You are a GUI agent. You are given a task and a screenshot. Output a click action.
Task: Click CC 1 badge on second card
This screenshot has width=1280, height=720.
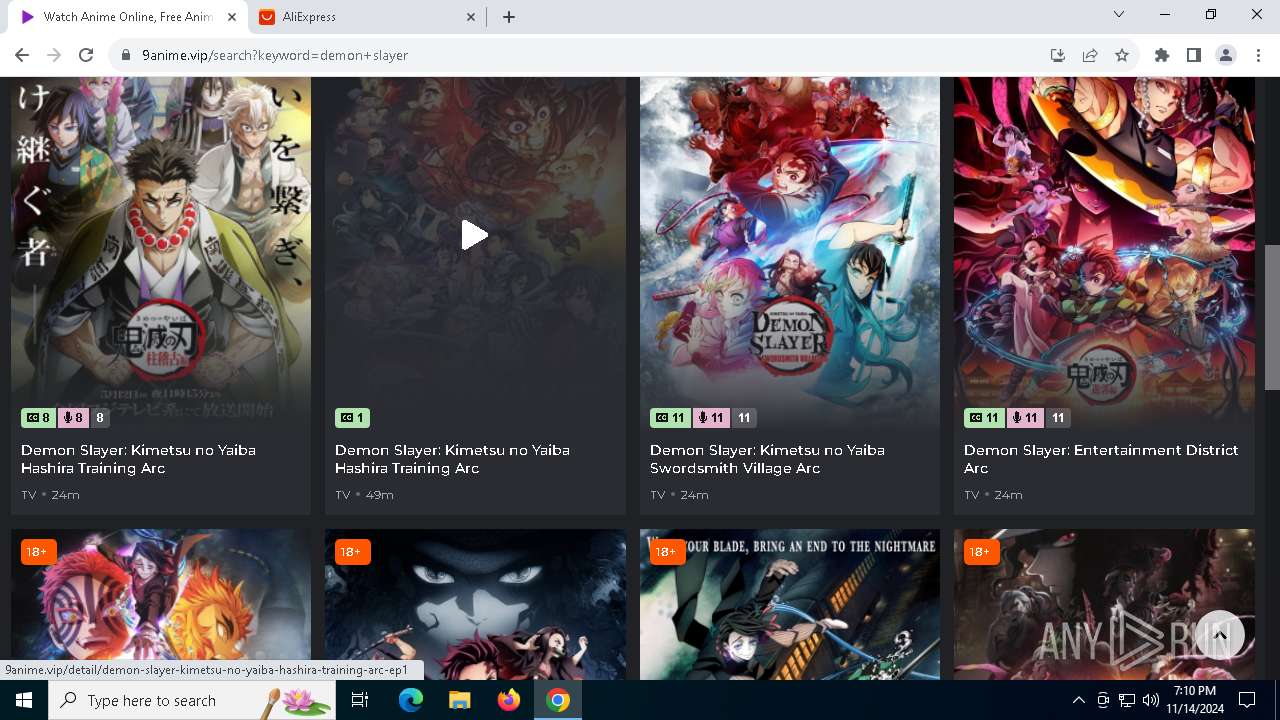pyautogui.click(x=352, y=418)
